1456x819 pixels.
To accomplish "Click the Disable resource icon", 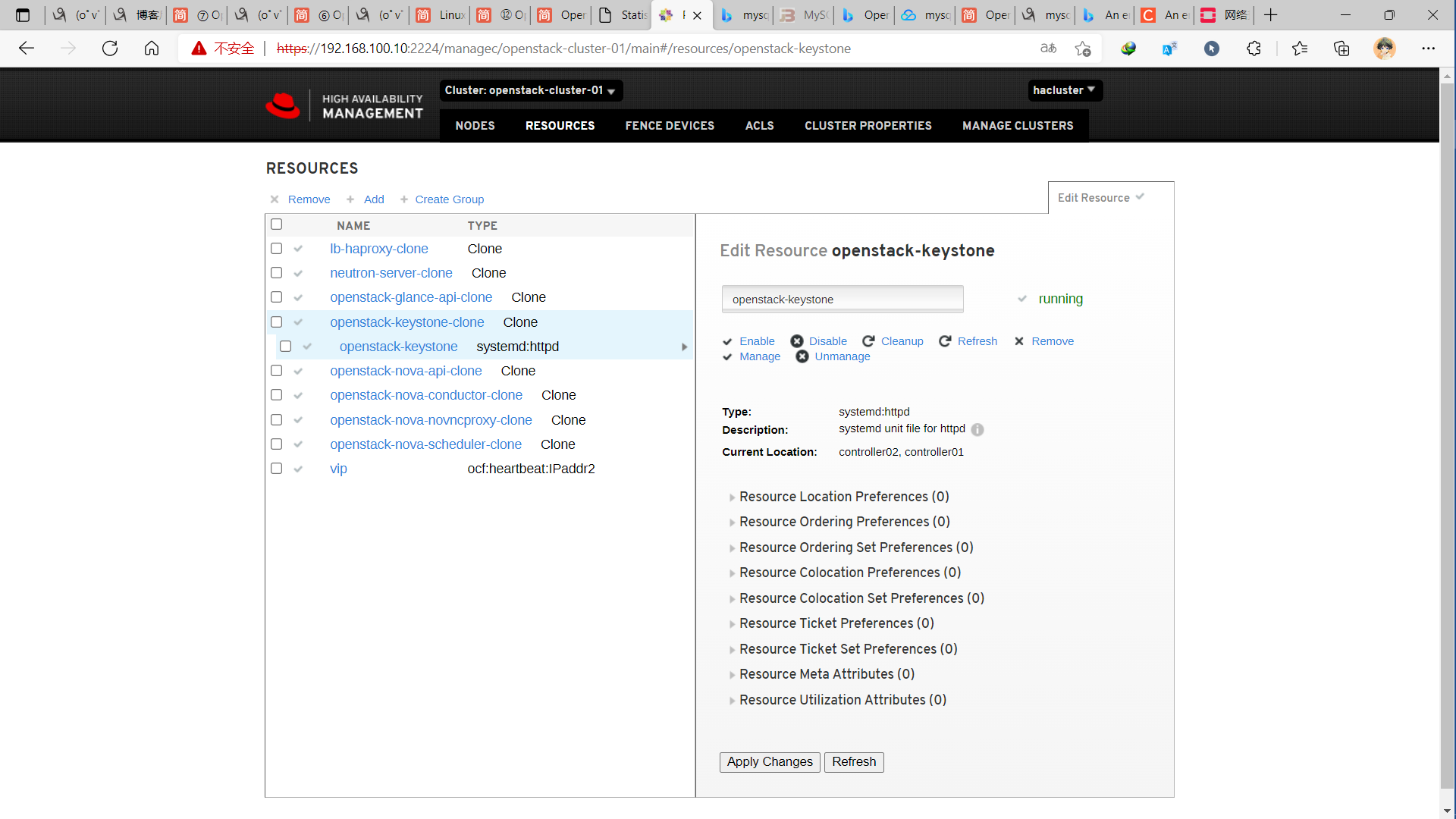I will click(797, 341).
